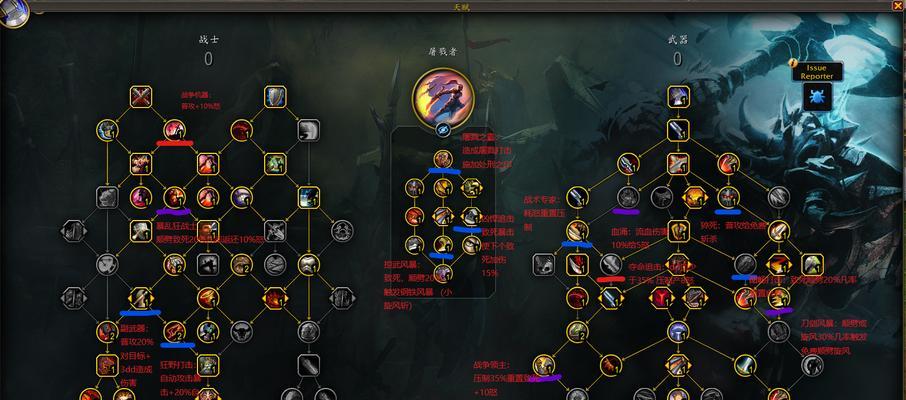The width and height of the screenshot is (906, 400).
Task: Select first 屠戮者 talent underlined in blue
Action: [443, 159]
